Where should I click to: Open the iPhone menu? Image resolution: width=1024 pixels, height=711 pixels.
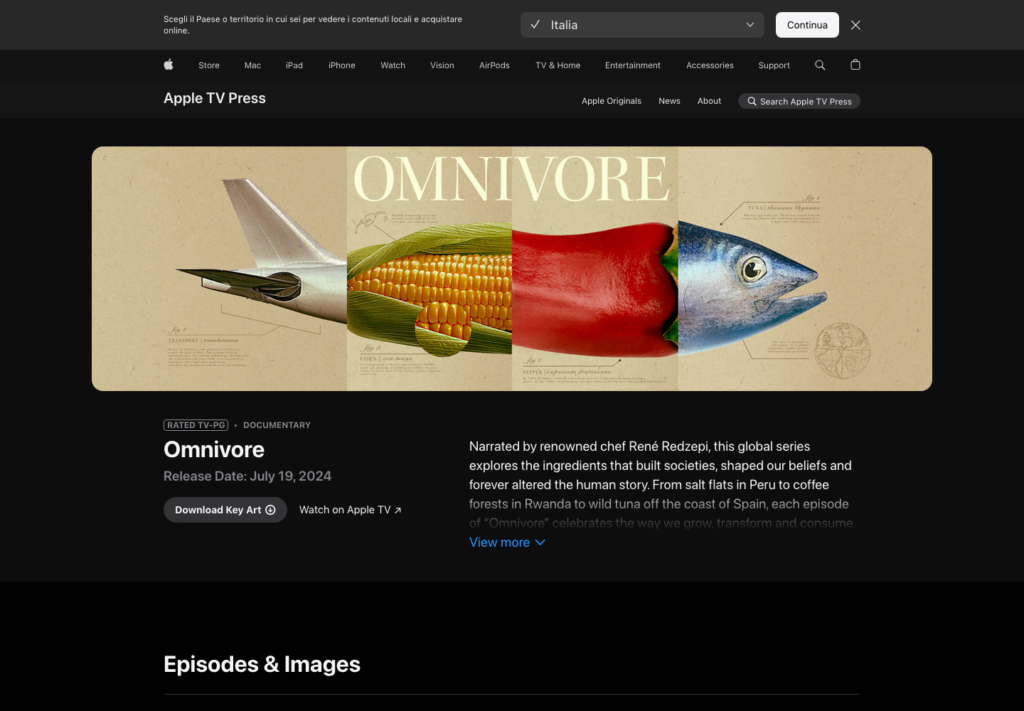342,65
